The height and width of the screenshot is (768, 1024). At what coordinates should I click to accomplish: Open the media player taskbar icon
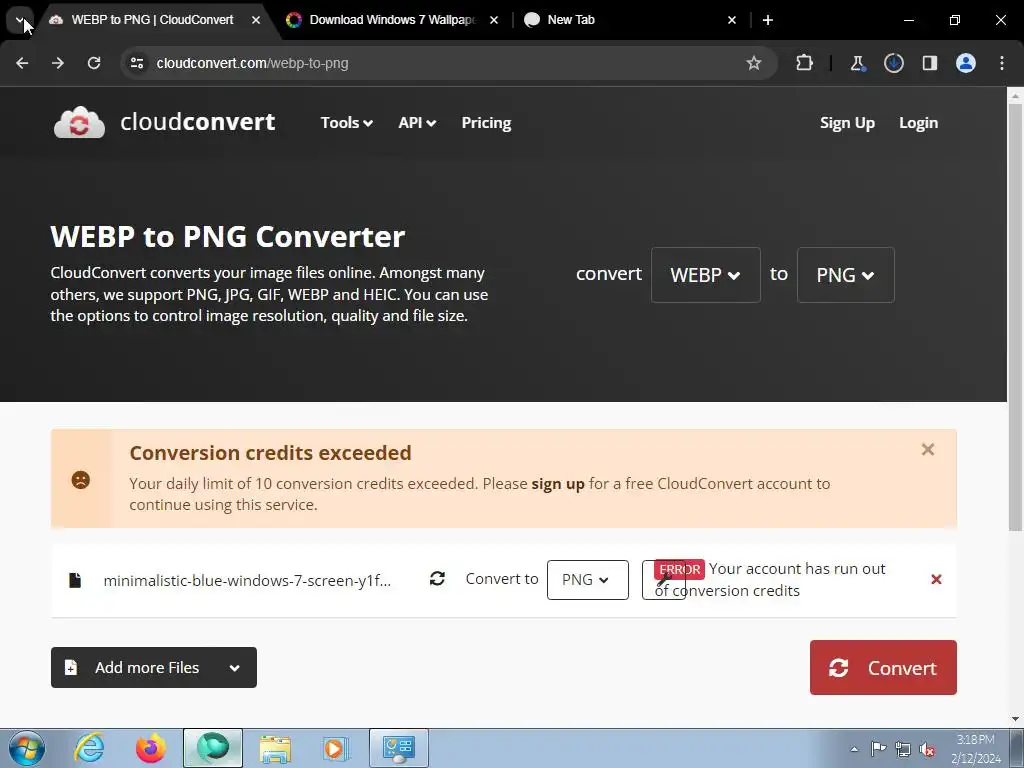(336, 748)
